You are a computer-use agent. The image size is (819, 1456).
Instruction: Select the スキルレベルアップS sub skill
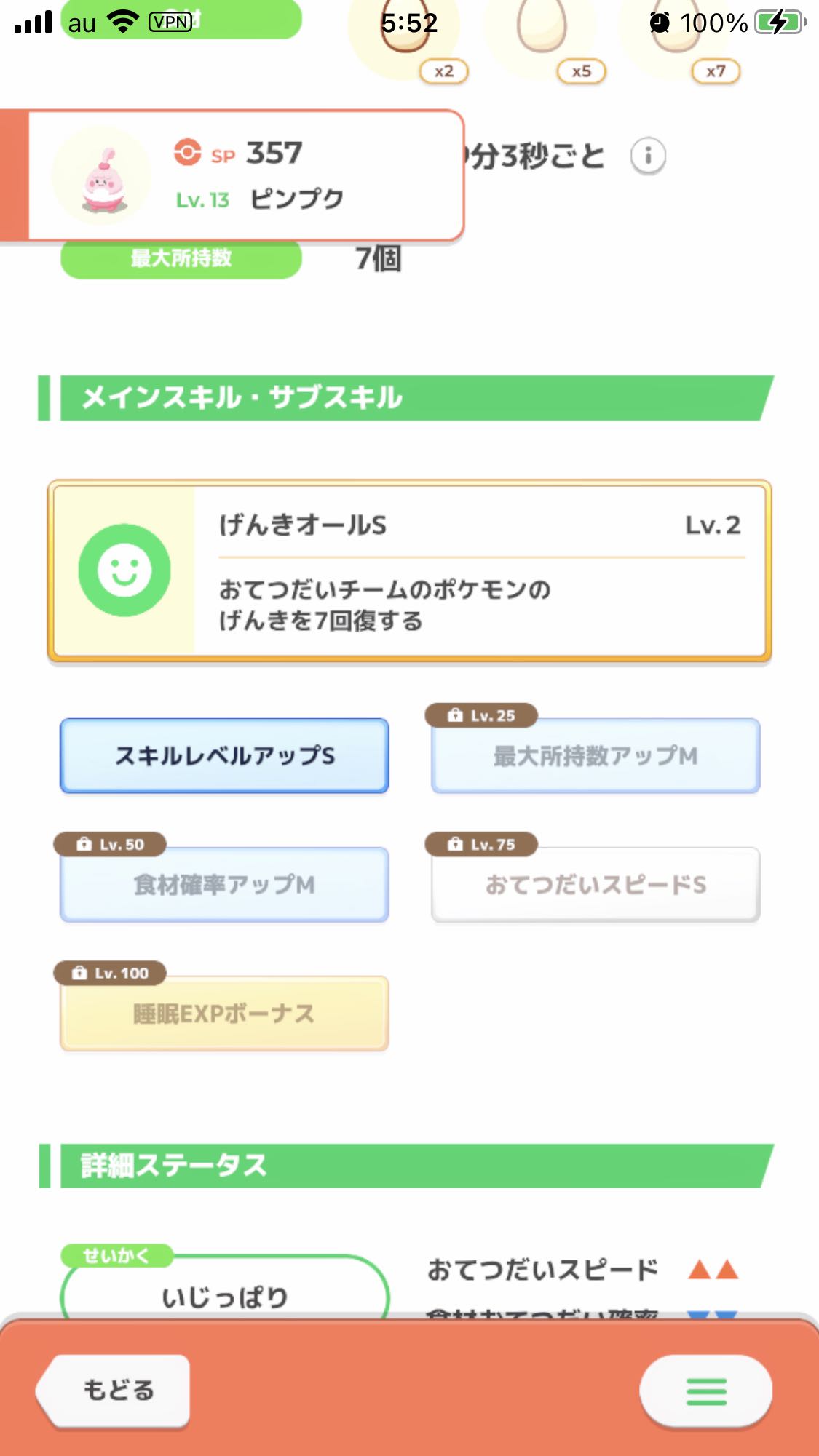(x=224, y=755)
